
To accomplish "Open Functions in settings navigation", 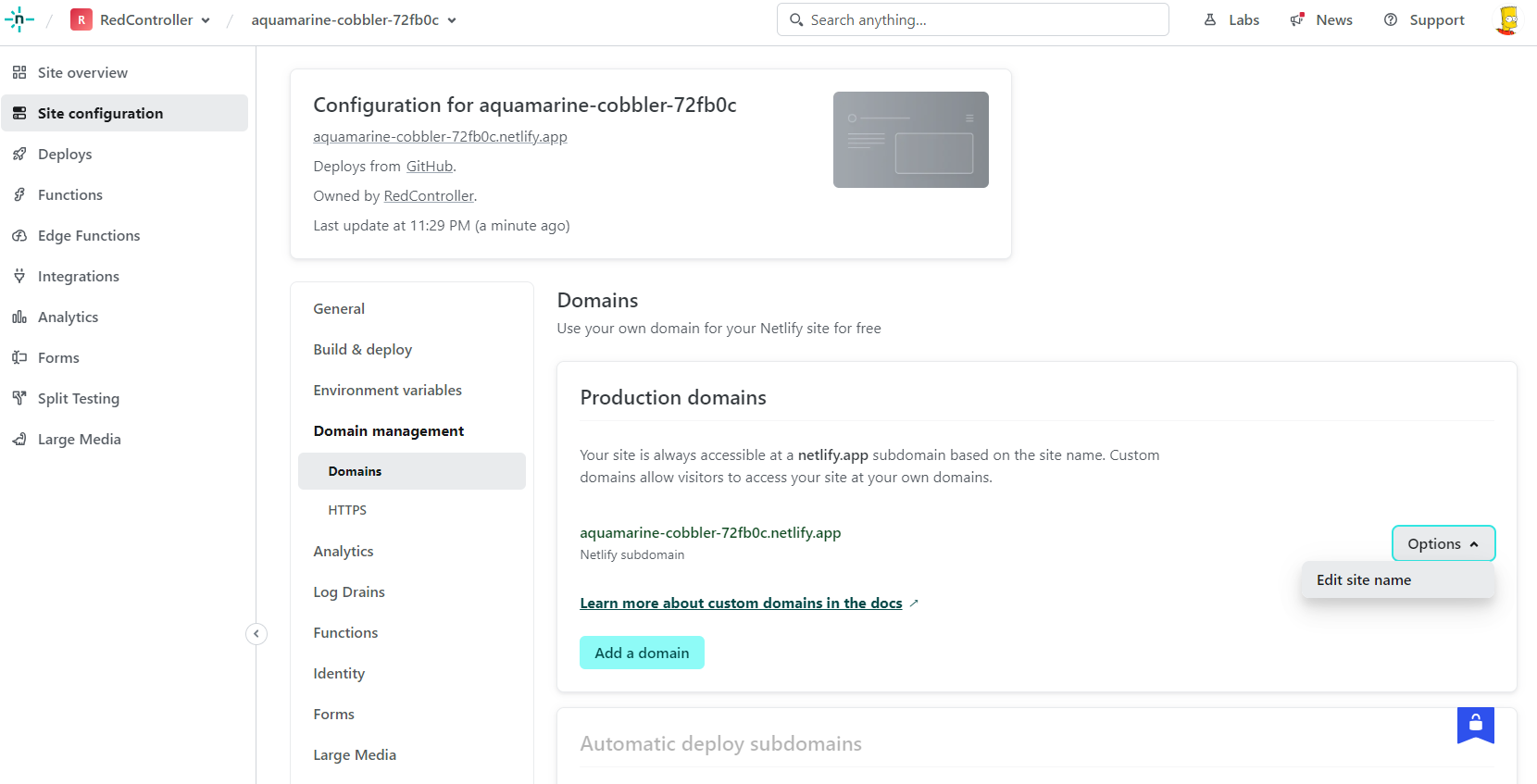I will pos(345,633).
